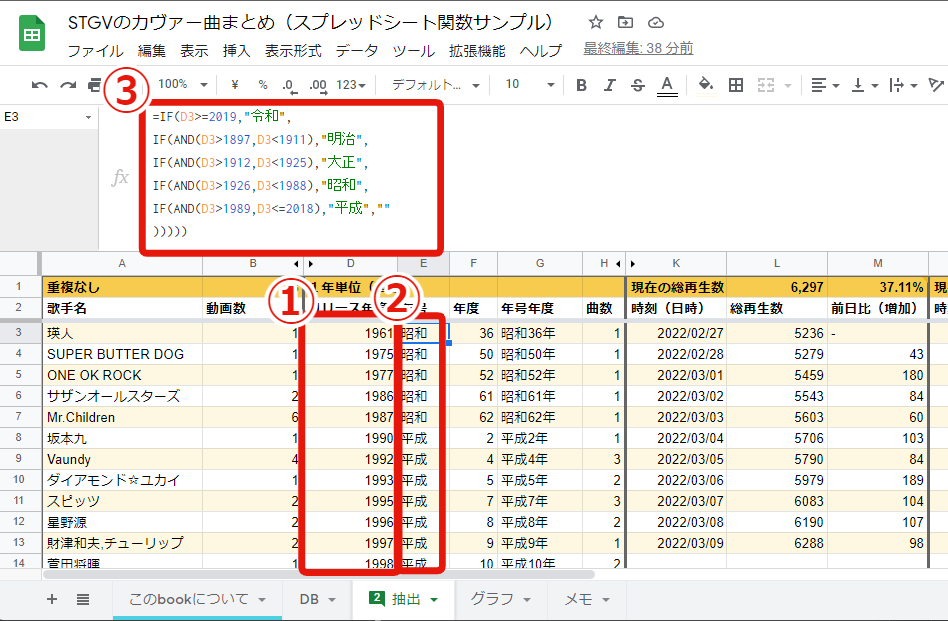Click the move to folder icon
Viewport: 948px width, 621px height.
(x=626, y=22)
